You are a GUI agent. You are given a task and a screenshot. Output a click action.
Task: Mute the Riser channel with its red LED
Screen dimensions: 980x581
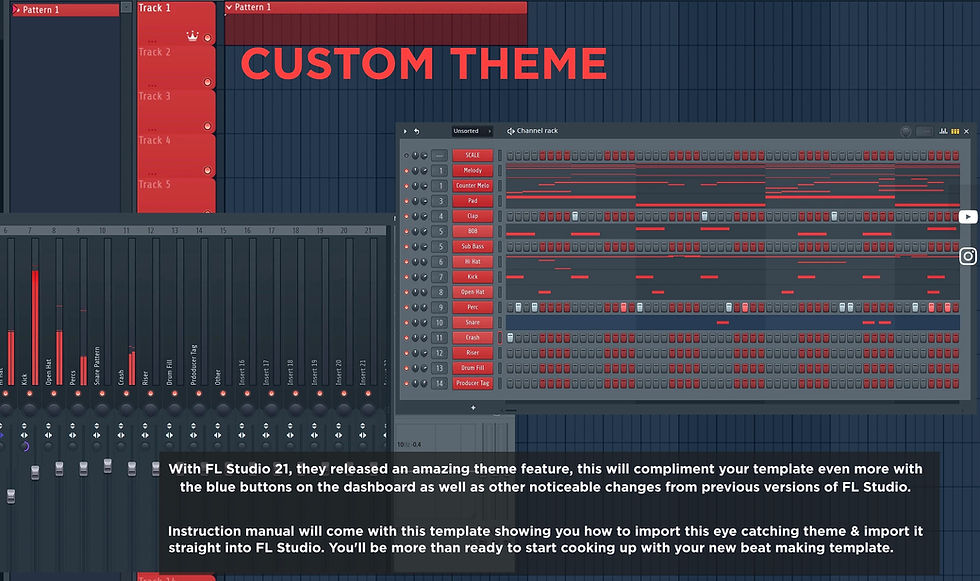tap(406, 353)
